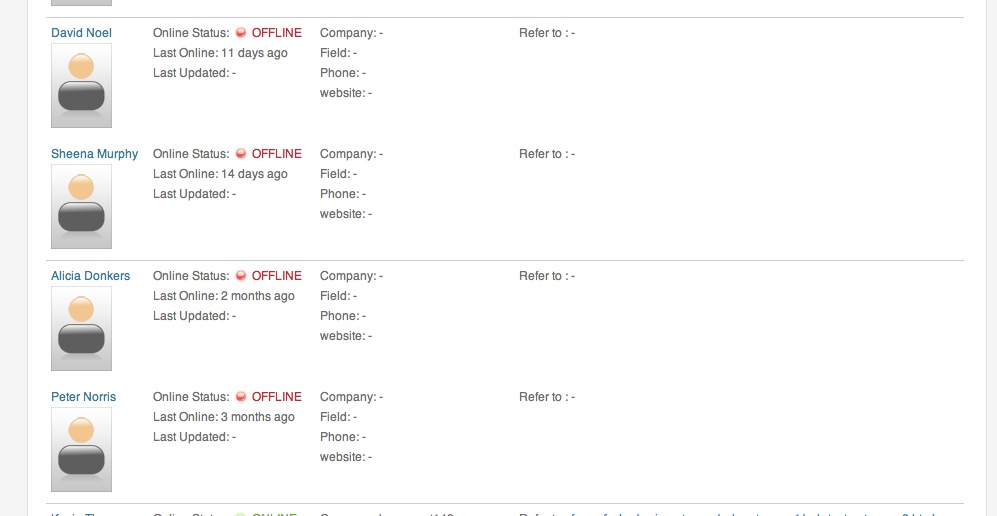Click the green online status icon at bottom

point(240,513)
